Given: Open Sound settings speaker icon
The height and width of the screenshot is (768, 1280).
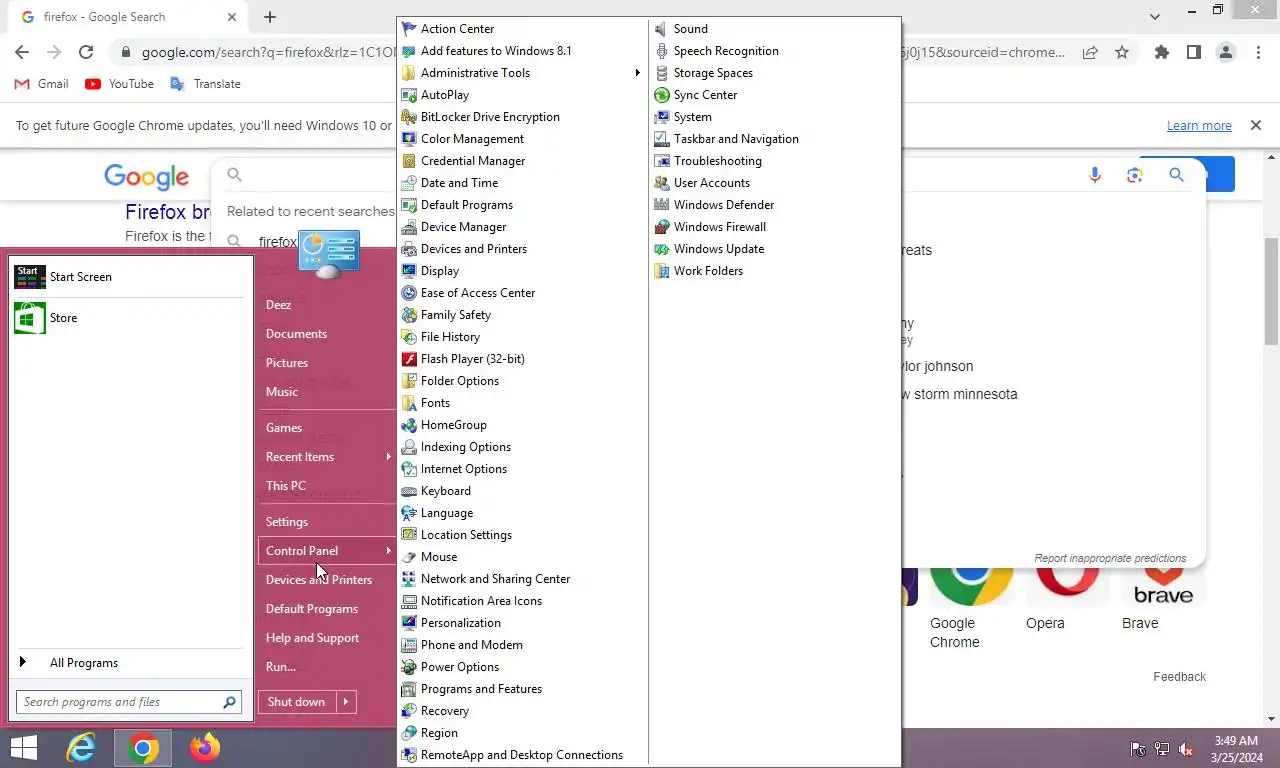Looking at the screenshot, I should pyautogui.click(x=661, y=29).
